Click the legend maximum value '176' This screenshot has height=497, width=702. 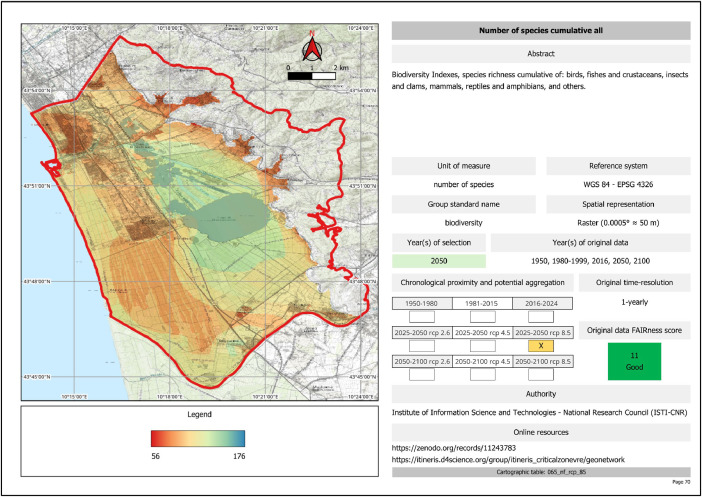(x=239, y=457)
